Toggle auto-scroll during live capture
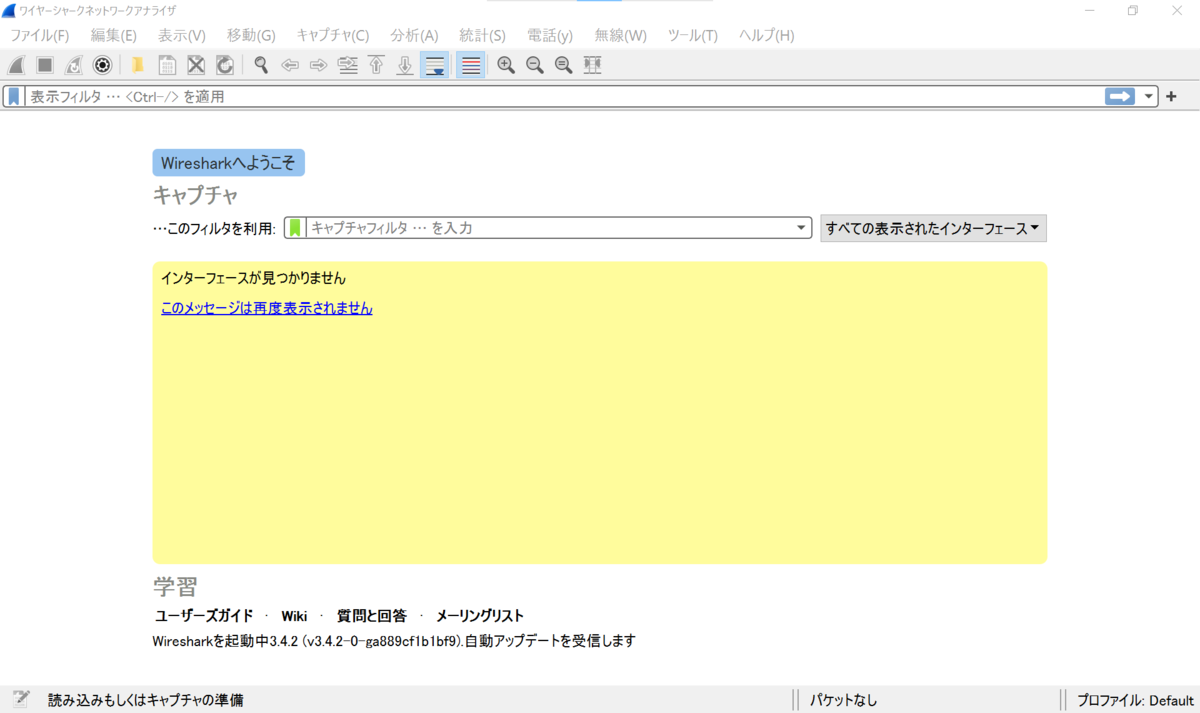The height and width of the screenshot is (713, 1200). [435, 65]
